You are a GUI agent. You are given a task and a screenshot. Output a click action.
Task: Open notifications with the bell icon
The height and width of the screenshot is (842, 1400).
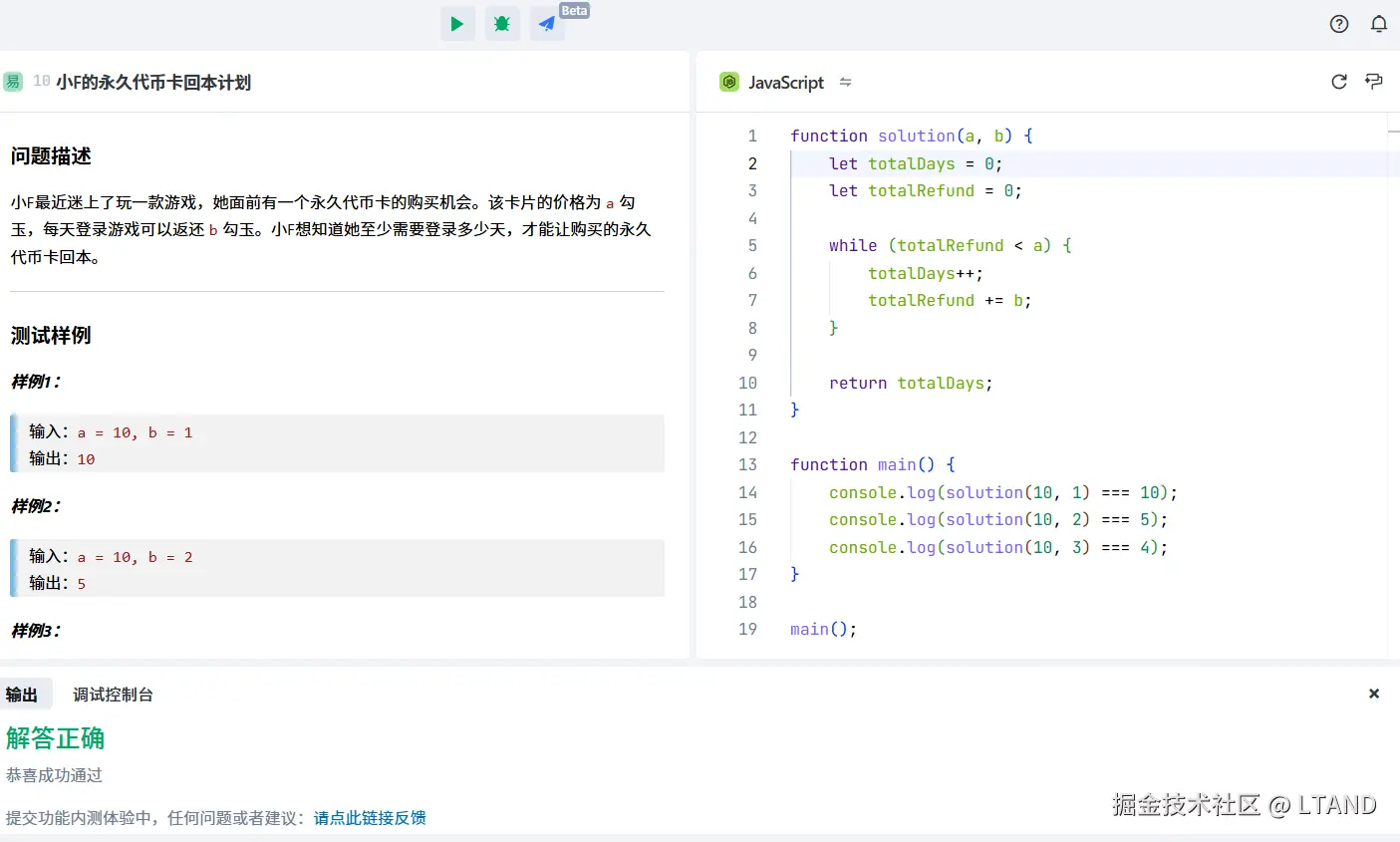[1379, 23]
